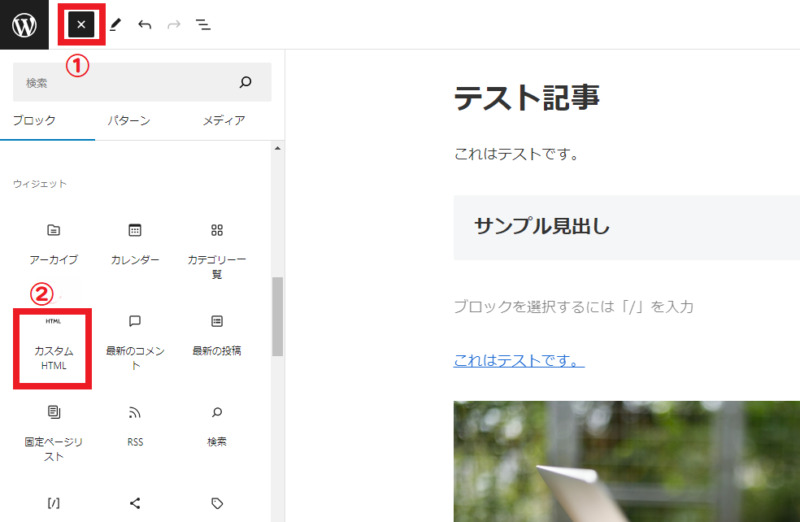800x522 pixels.
Task: Click the redo arrow
Action: pos(174,24)
